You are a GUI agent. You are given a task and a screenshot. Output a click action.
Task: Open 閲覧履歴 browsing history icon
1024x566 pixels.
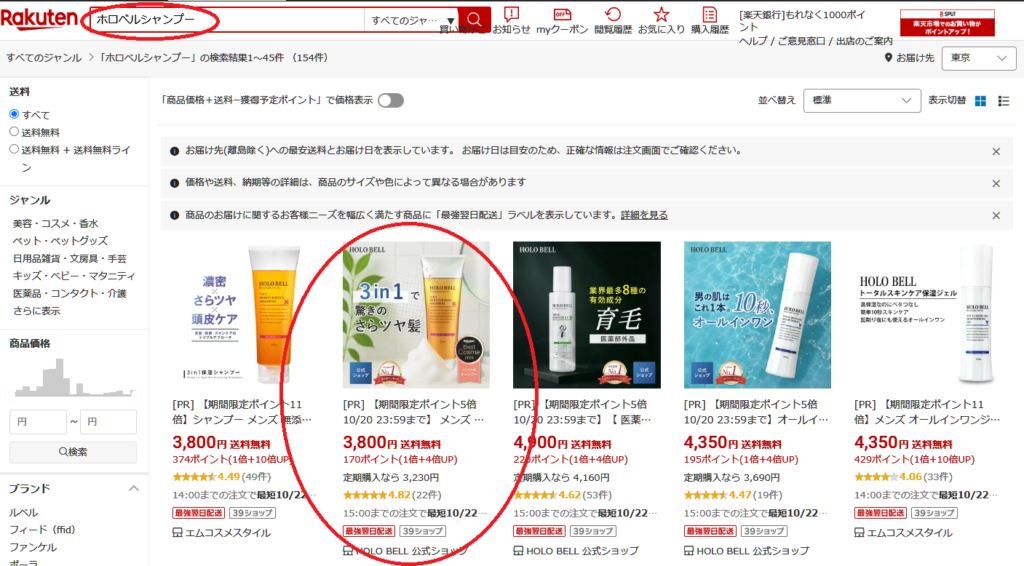coord(613,15)
